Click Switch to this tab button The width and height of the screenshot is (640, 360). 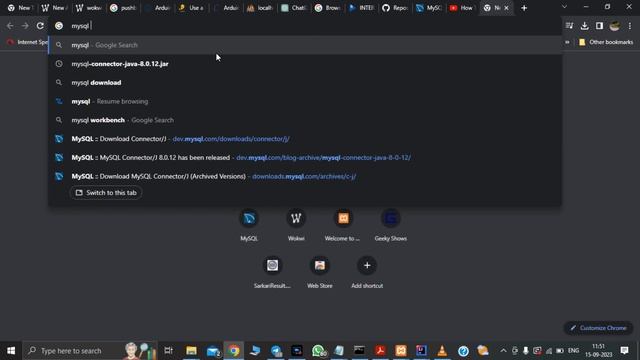(x=106, y=193)
